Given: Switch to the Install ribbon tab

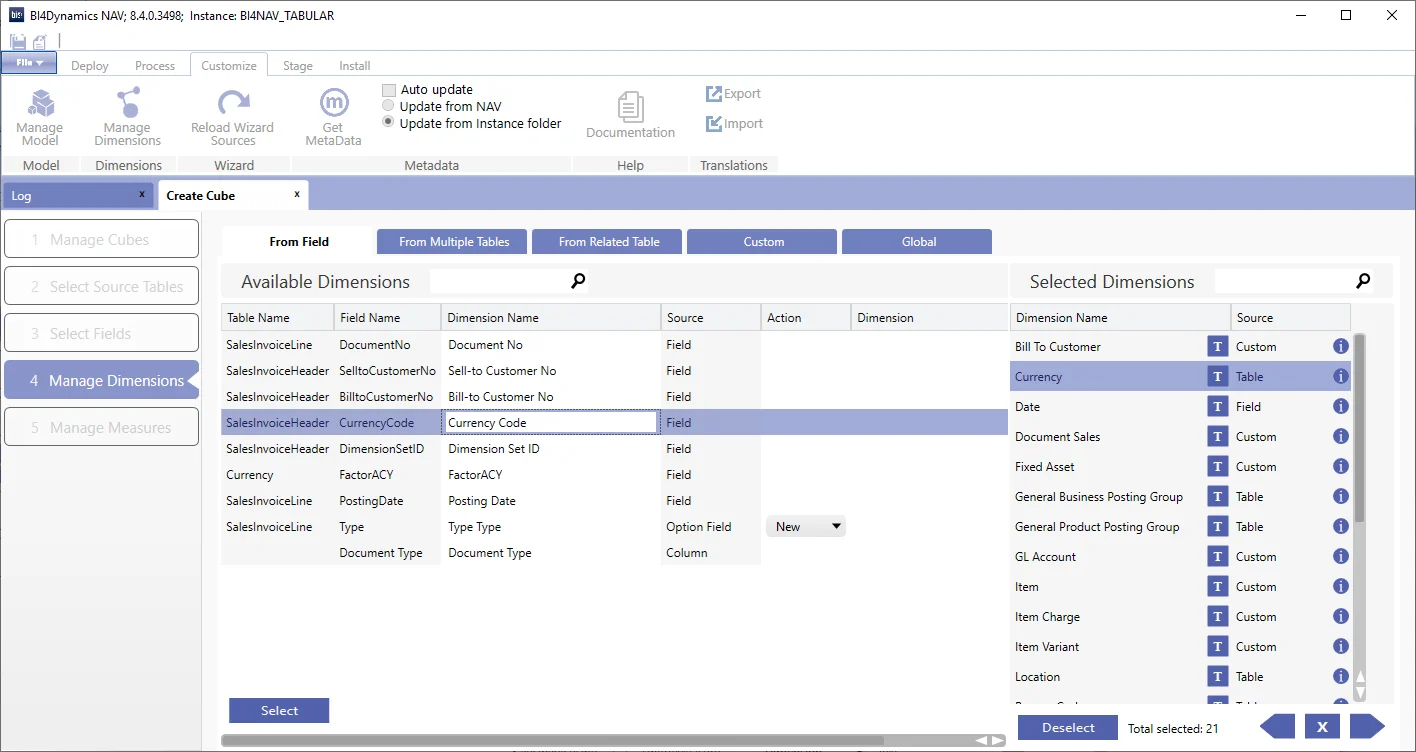Looking at the screenshot, I should tap(355, 66).
